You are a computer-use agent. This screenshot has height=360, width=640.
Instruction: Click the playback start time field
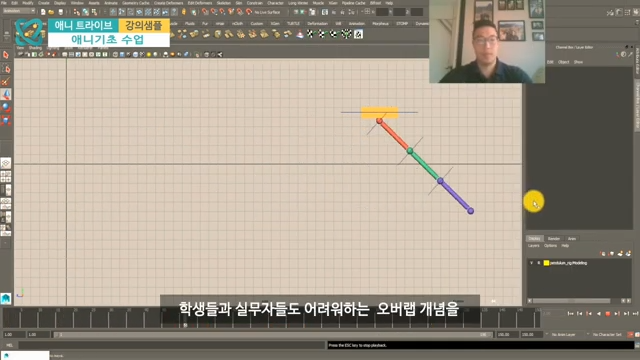pyautogui.click(x=38, y=335)
